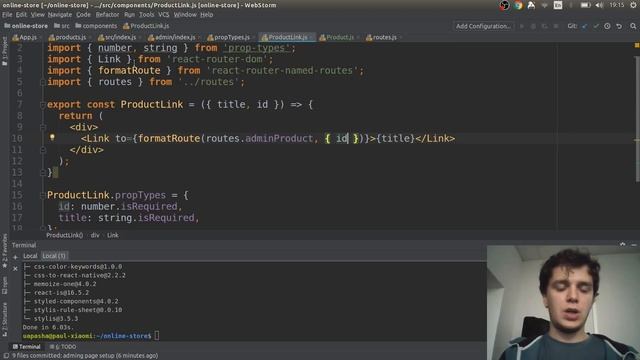Open the TODO tool window
640x360 pixels.
click(63, 347)
